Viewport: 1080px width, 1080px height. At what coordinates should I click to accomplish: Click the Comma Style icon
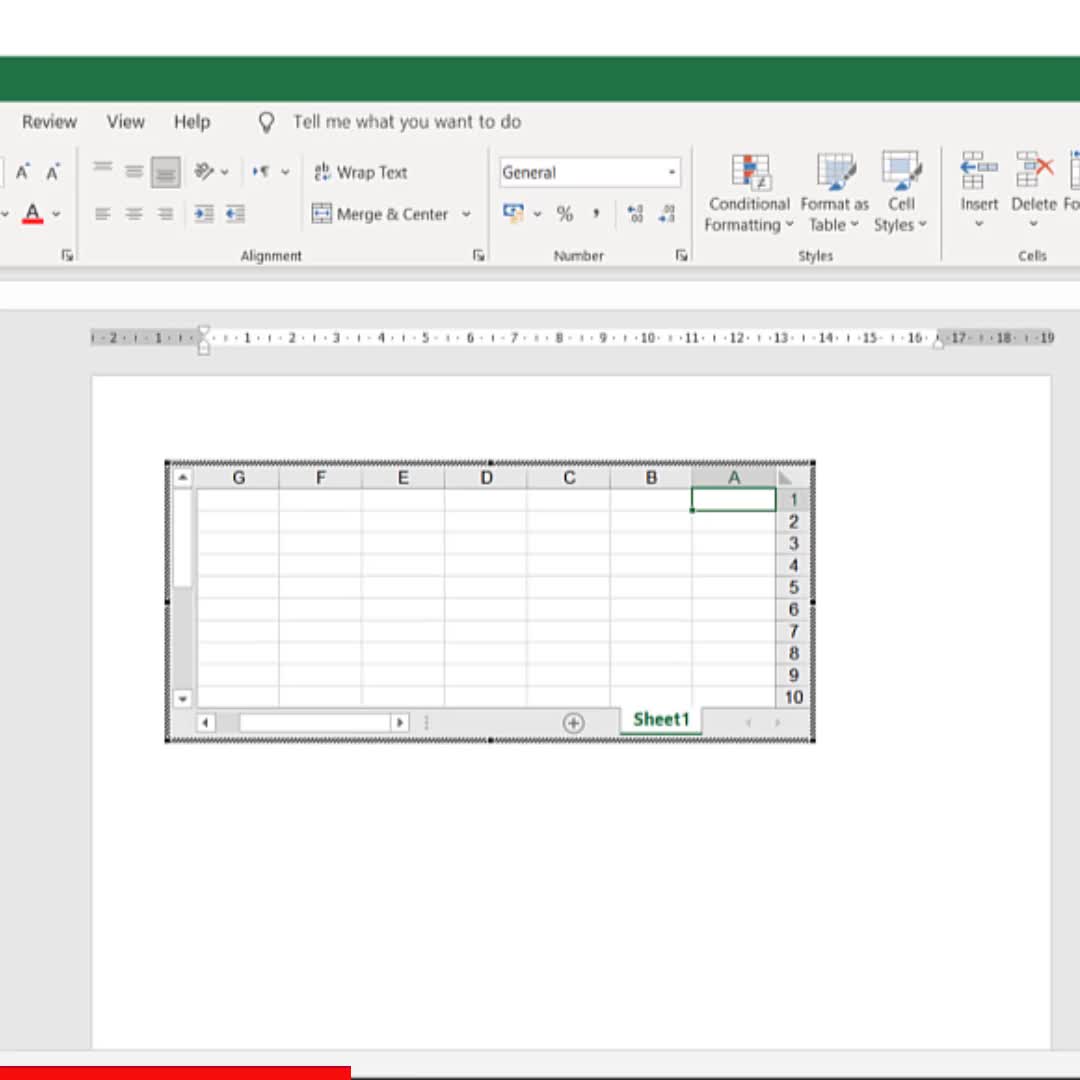596,214
